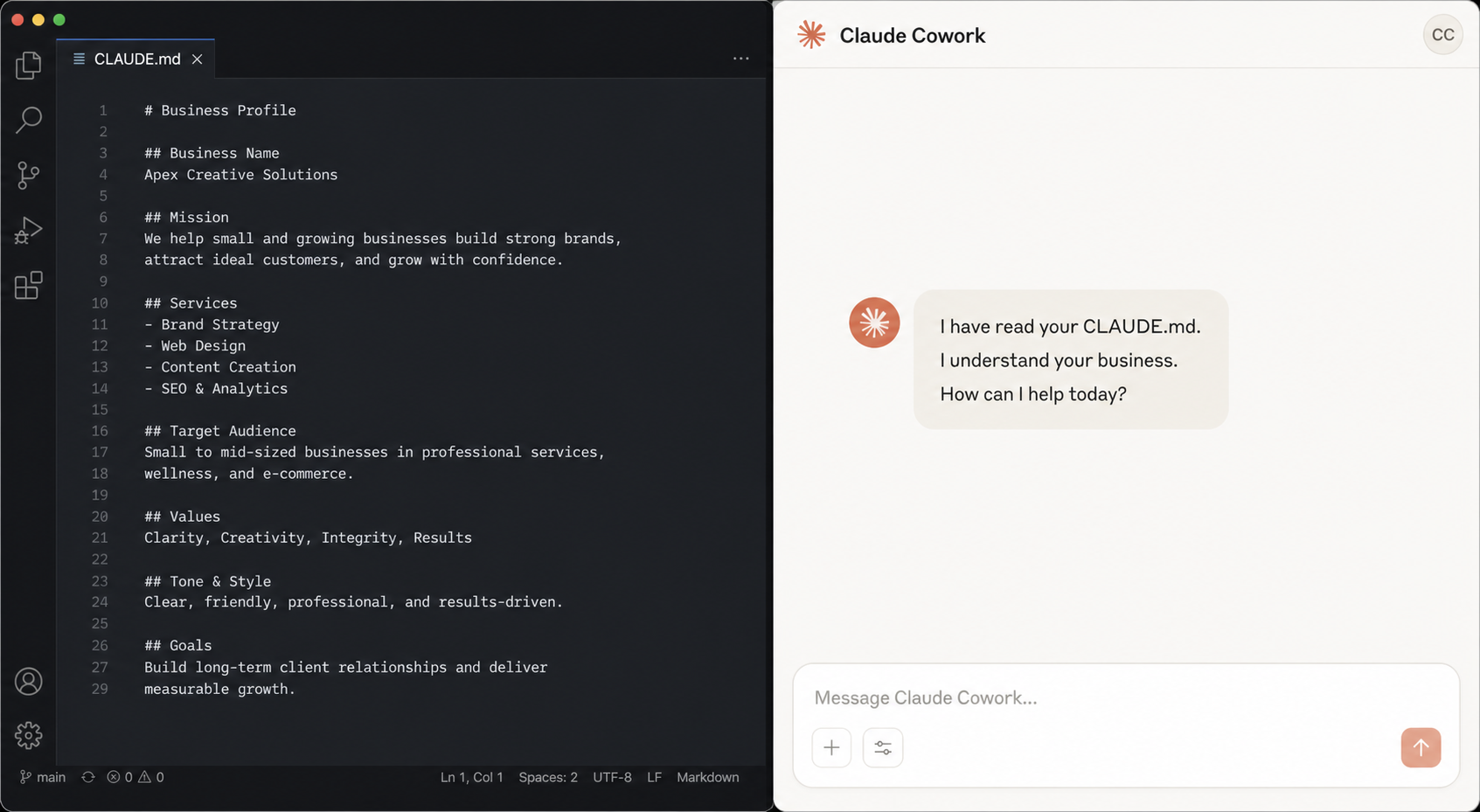Click the '## Target Audience' heading
Screen dimensions: 1480x812
(x=220, y=431)
